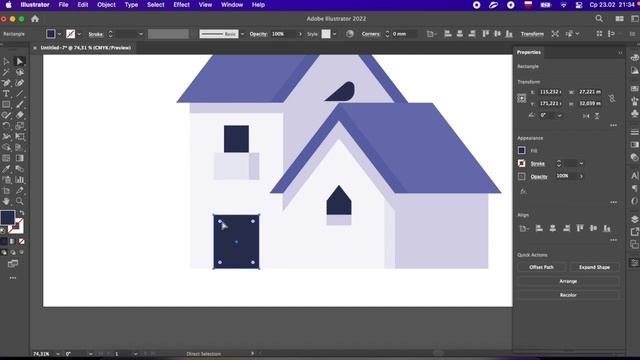Open Transform link in control bar
This screenshot has width=640, height=360.
532,34
